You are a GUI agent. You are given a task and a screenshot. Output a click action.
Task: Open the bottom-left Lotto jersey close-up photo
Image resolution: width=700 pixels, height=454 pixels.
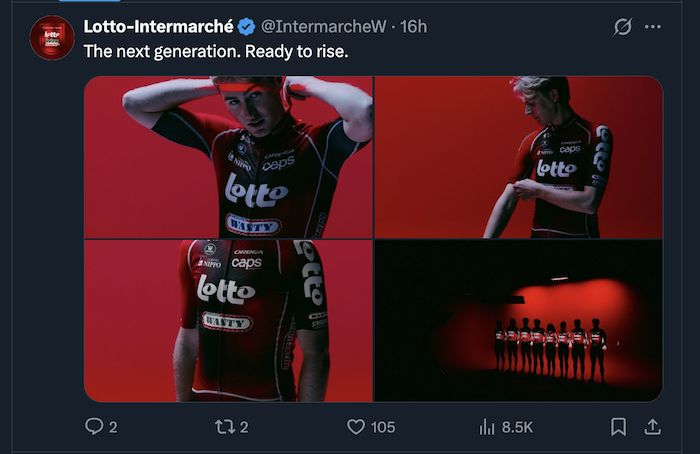click(228, 321)
